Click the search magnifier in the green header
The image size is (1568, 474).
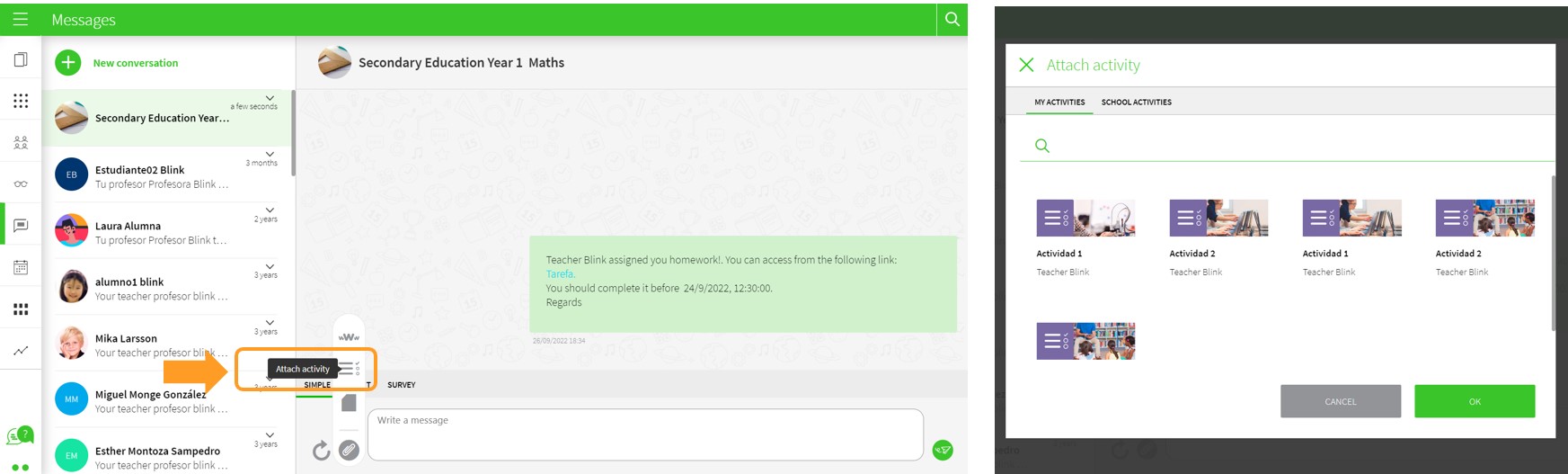point(952,19)
